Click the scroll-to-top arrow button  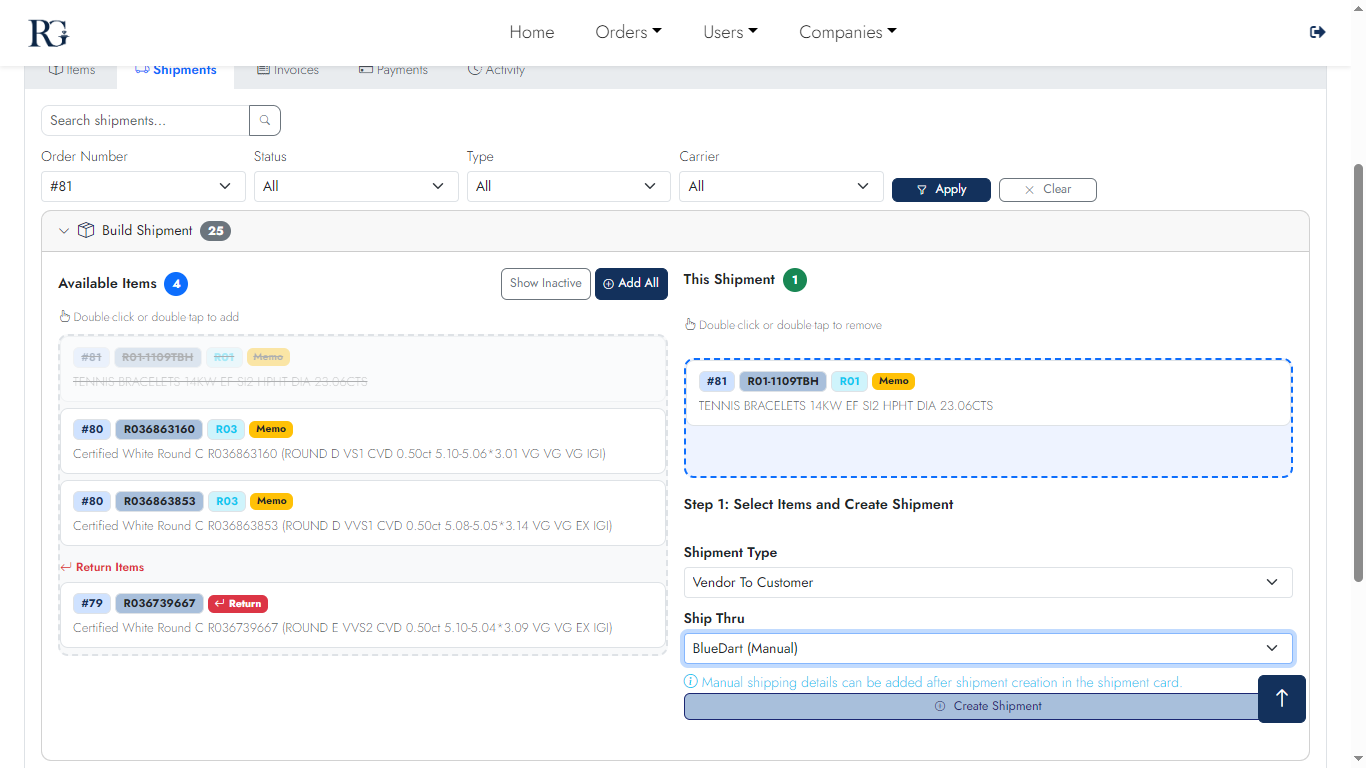pyautogui.click(x=1282, y=698)
